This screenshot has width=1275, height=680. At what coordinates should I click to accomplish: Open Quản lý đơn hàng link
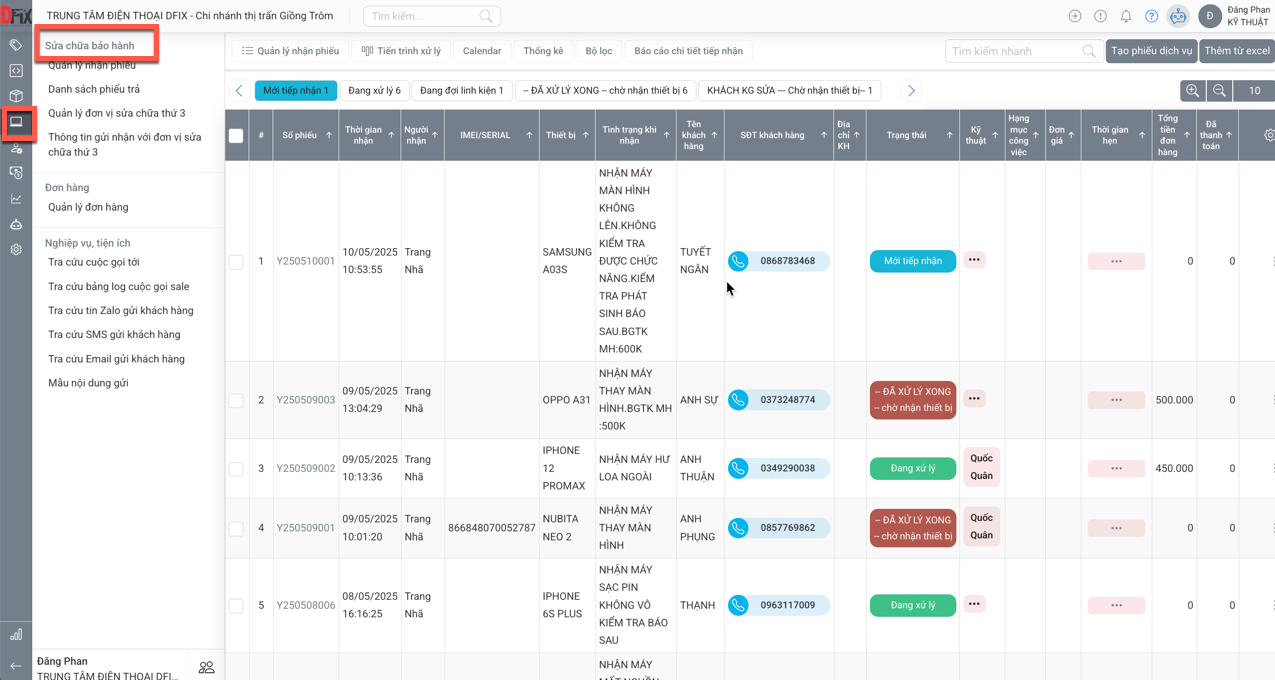coord(88,207)
